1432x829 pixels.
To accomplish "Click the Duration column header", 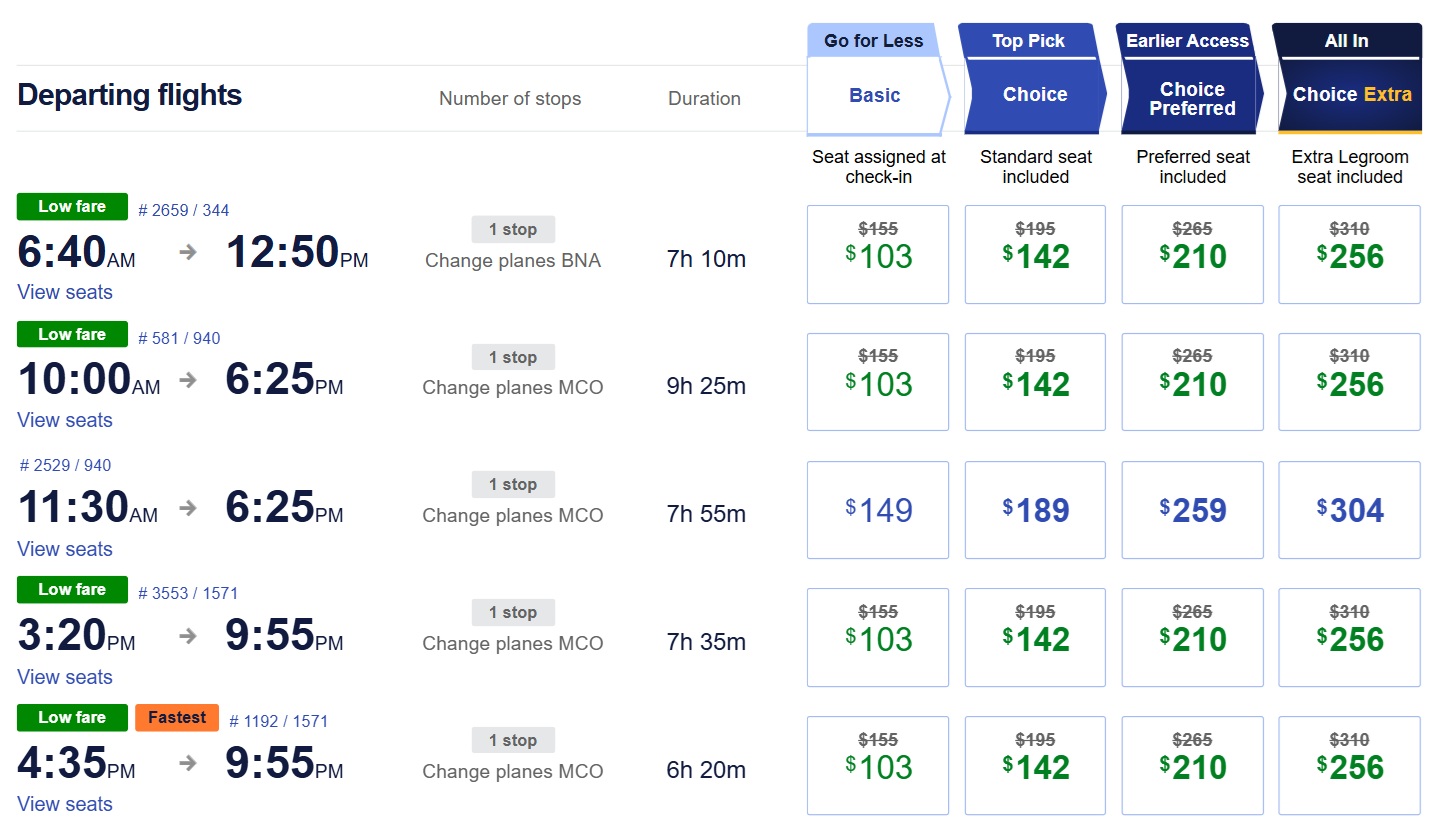I will [705, 98].
